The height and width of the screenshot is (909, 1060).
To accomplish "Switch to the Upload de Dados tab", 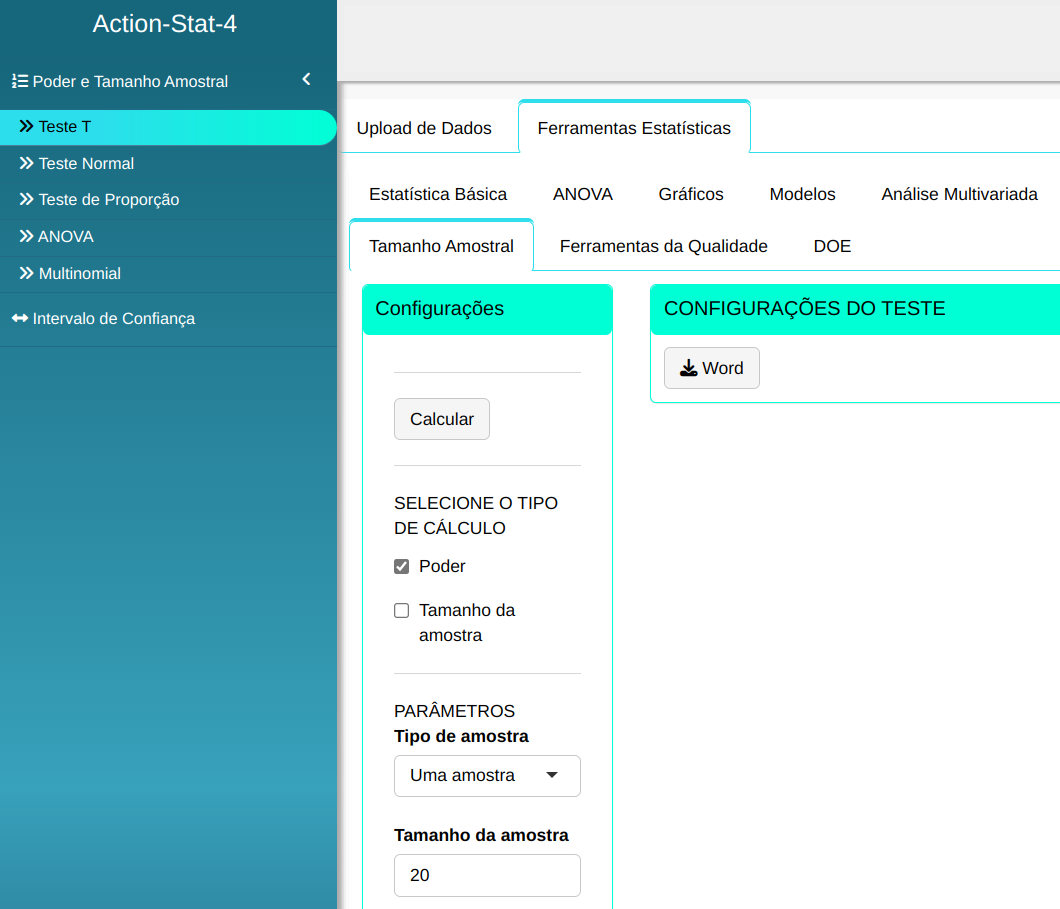I will pos(424,128).
